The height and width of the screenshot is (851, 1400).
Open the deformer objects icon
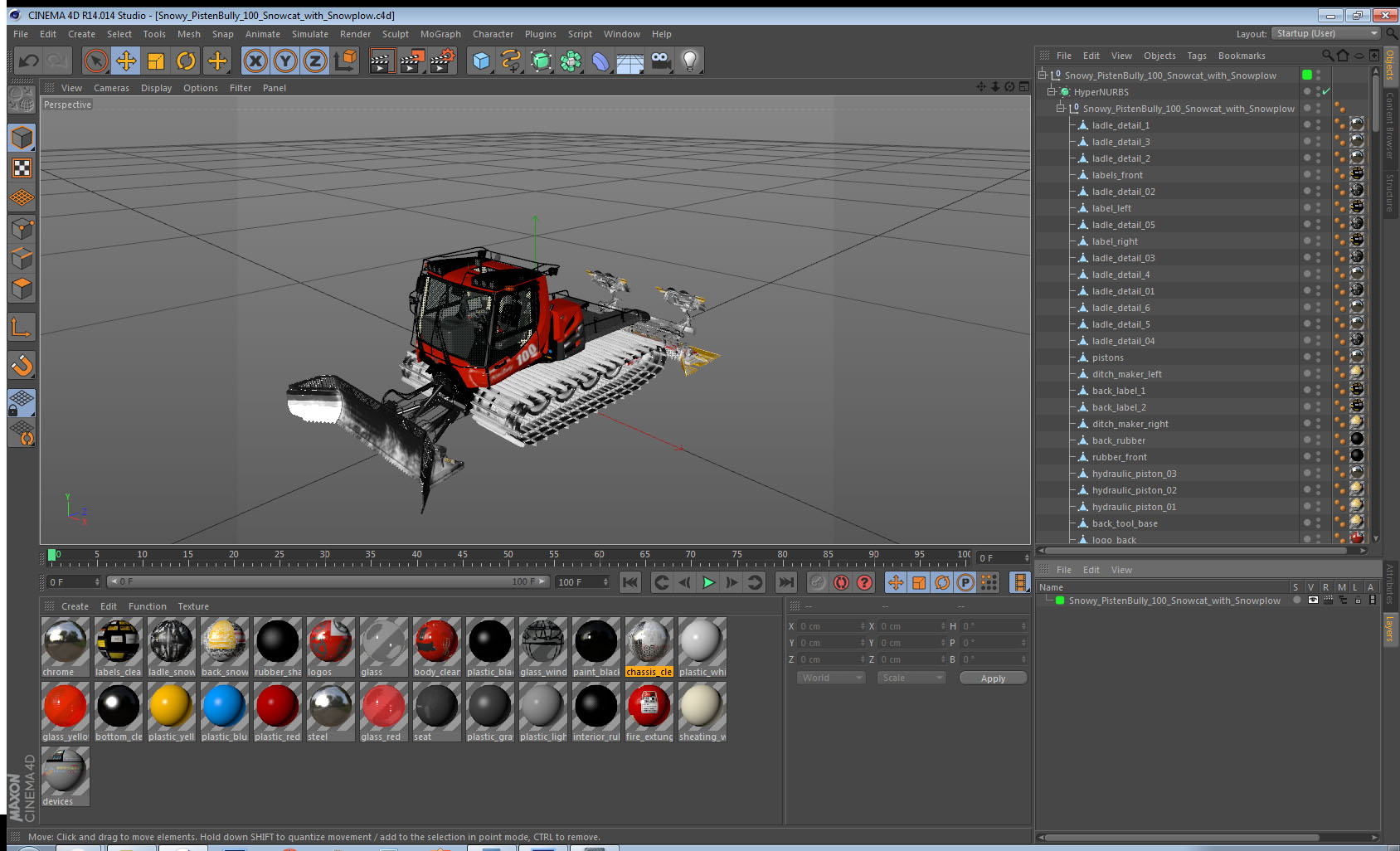tap(600, 61)
